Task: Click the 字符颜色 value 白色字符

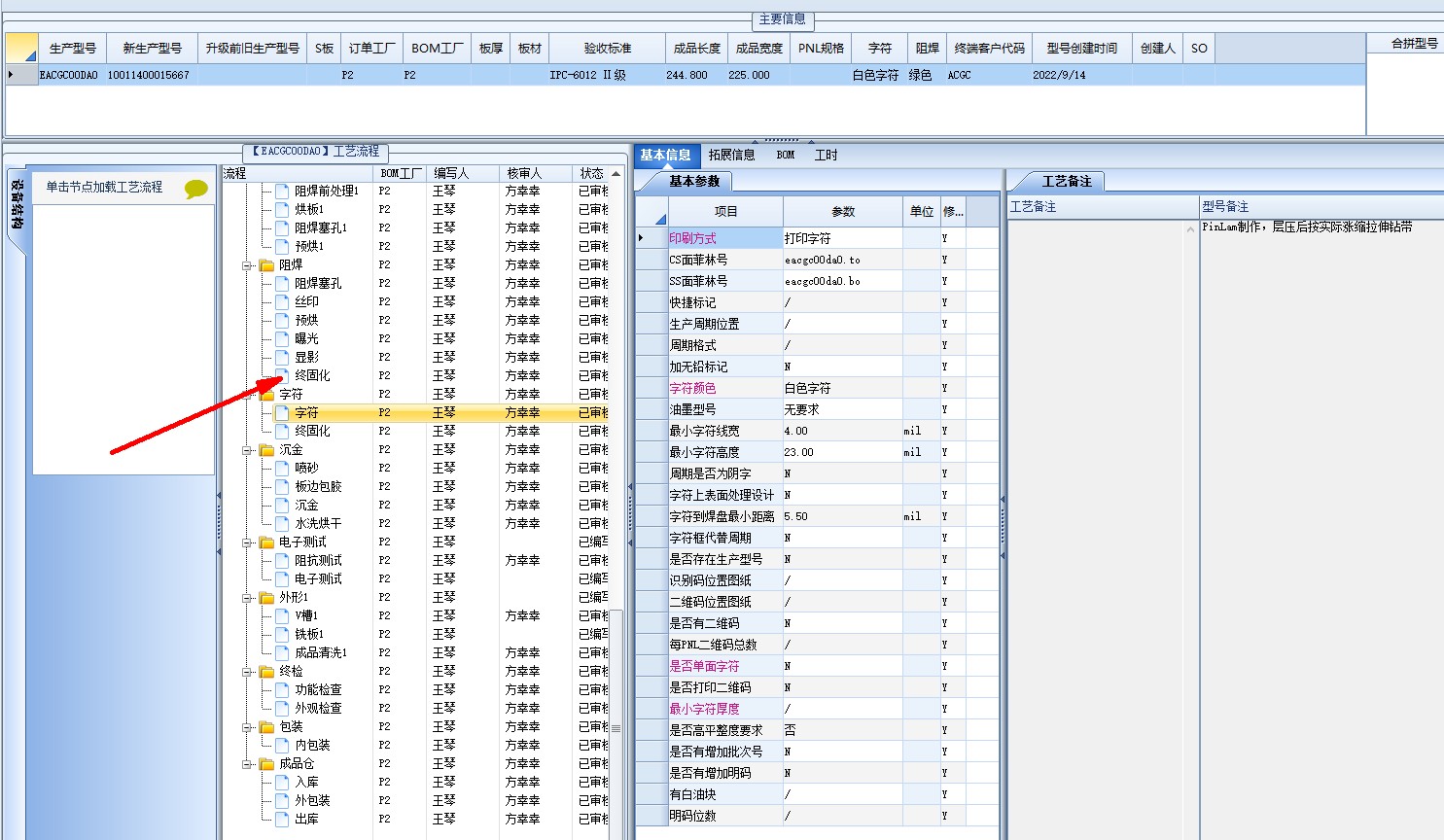Action: (842, 388)
